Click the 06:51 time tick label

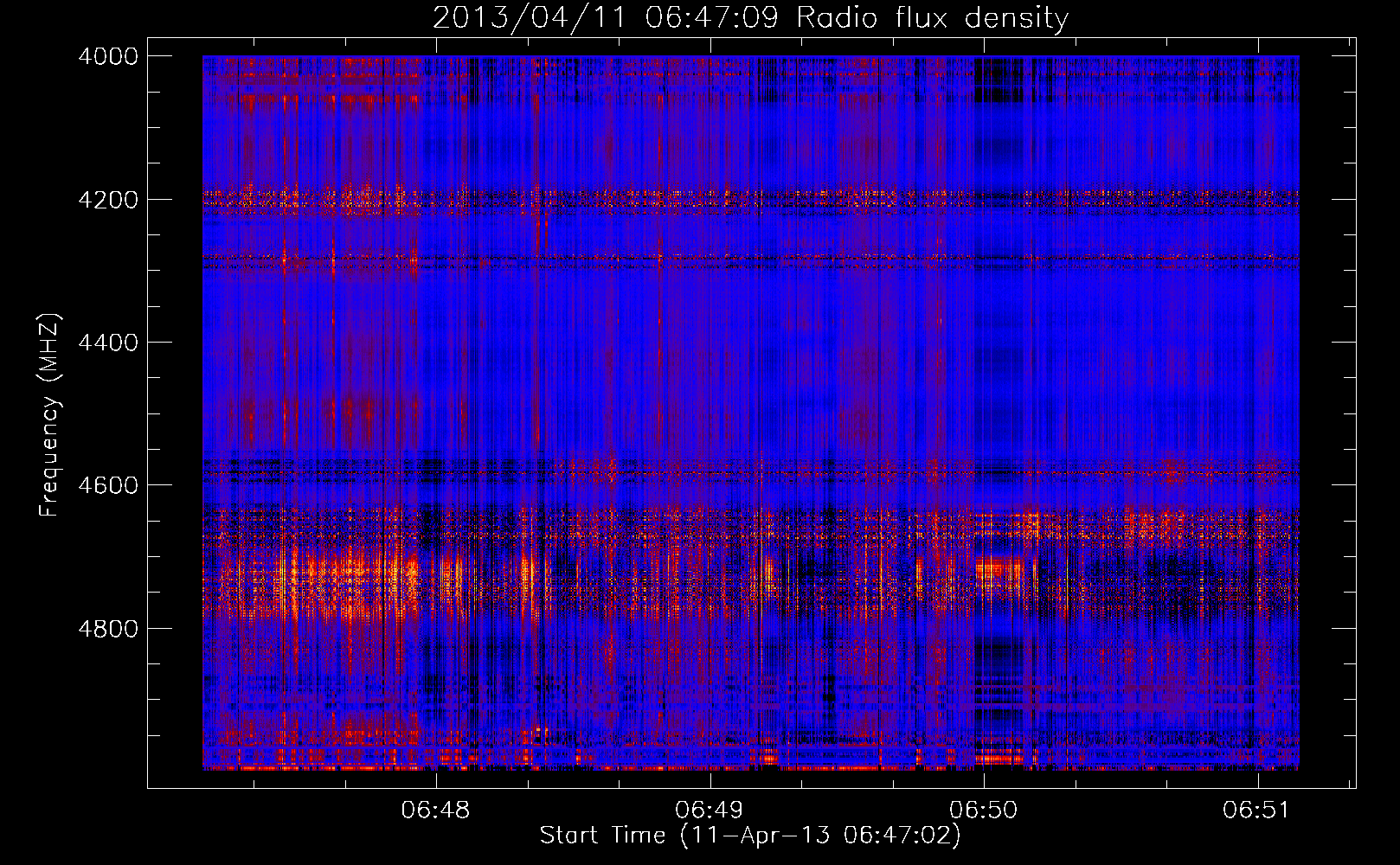[x=1256, y=811]
